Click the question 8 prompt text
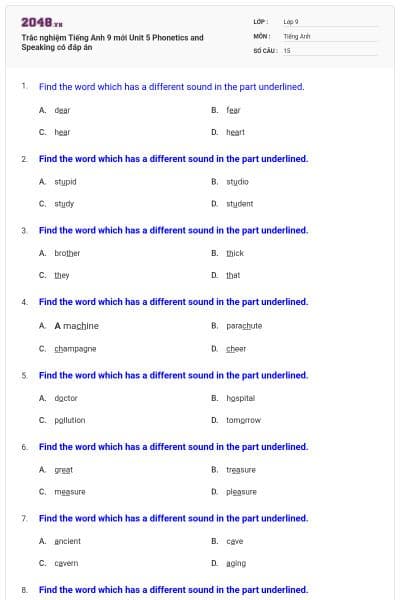Image resolution: width=400 pixels, height=600 pixels. pos(173,590)
